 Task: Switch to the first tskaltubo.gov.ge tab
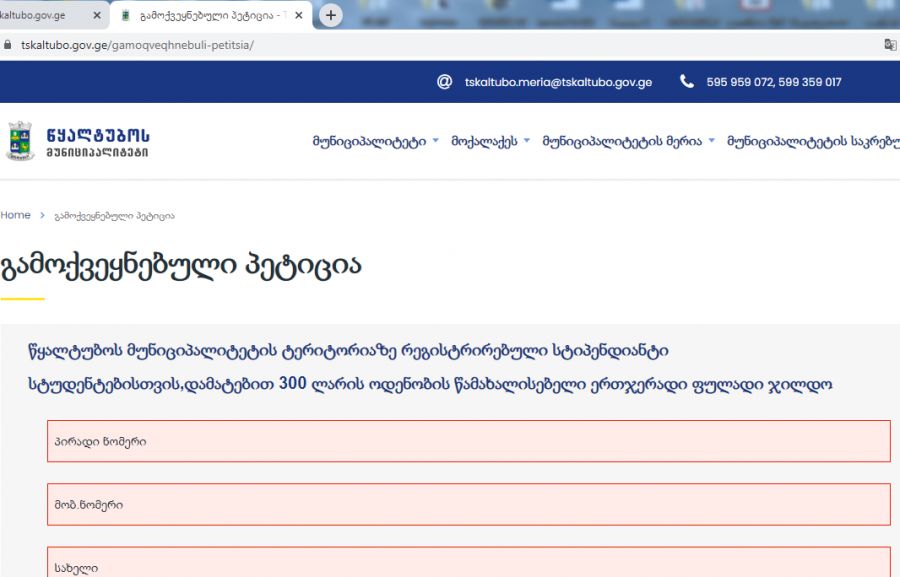[x=40, y=16]
